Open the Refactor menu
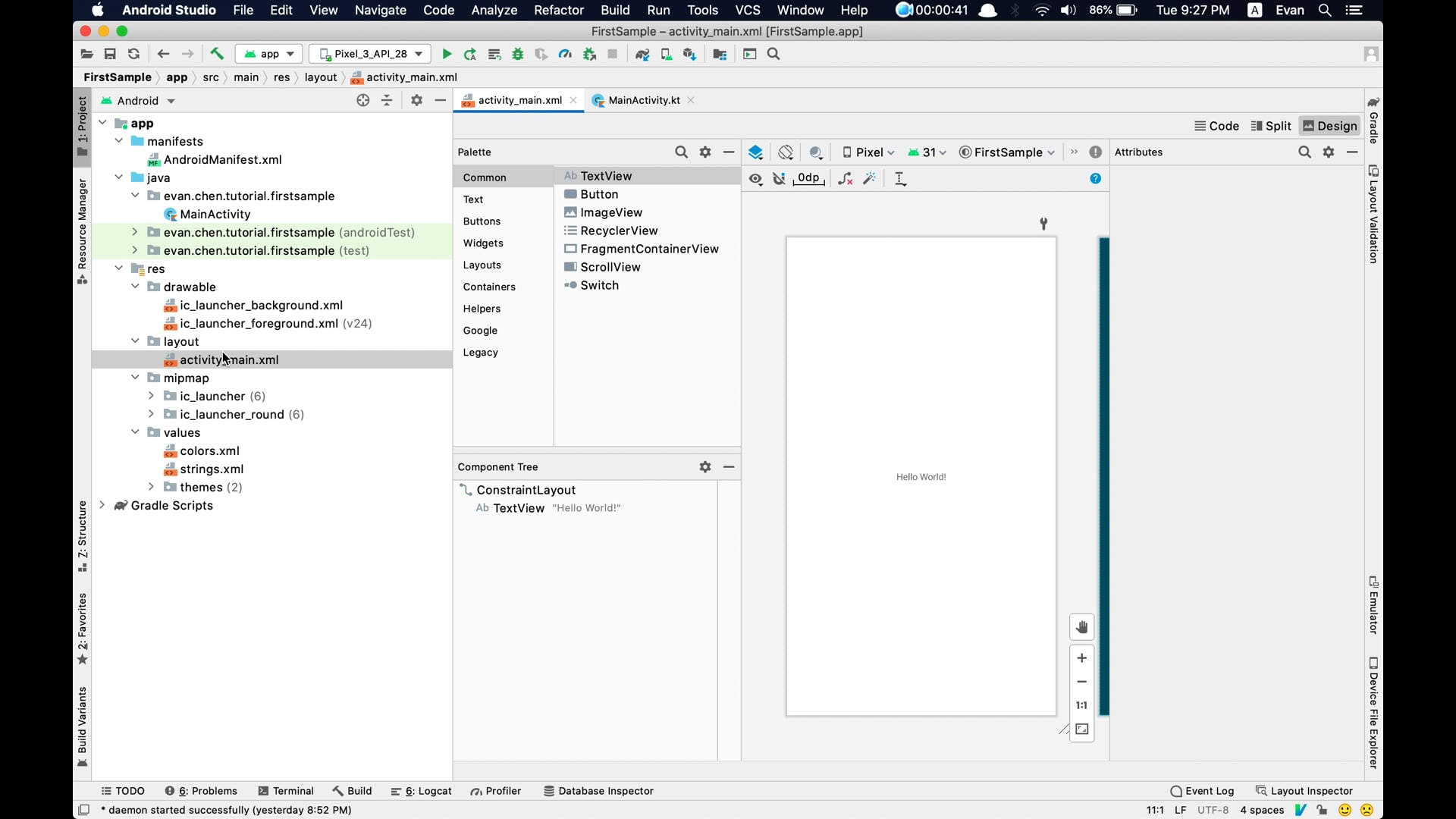 [558, 11]
